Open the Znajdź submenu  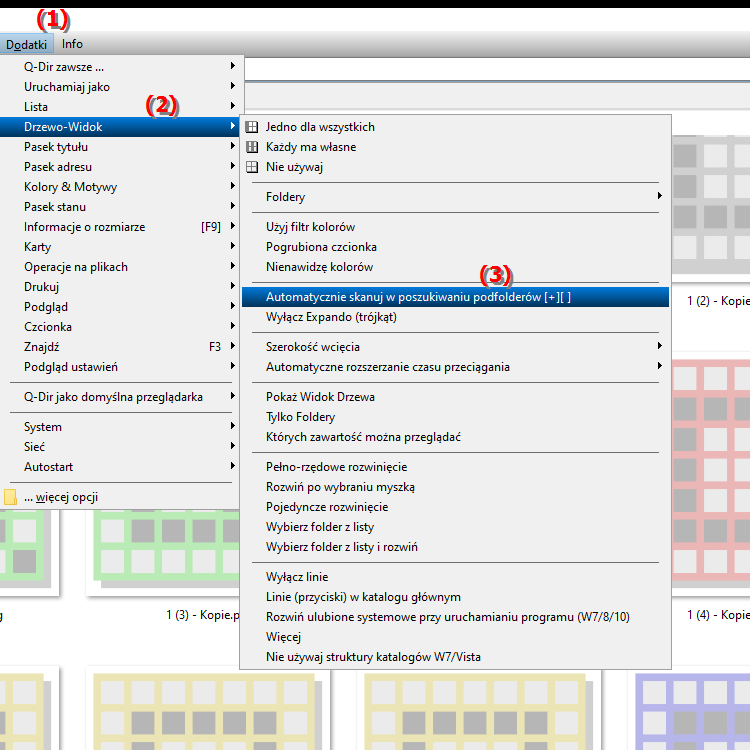[120, 347]
